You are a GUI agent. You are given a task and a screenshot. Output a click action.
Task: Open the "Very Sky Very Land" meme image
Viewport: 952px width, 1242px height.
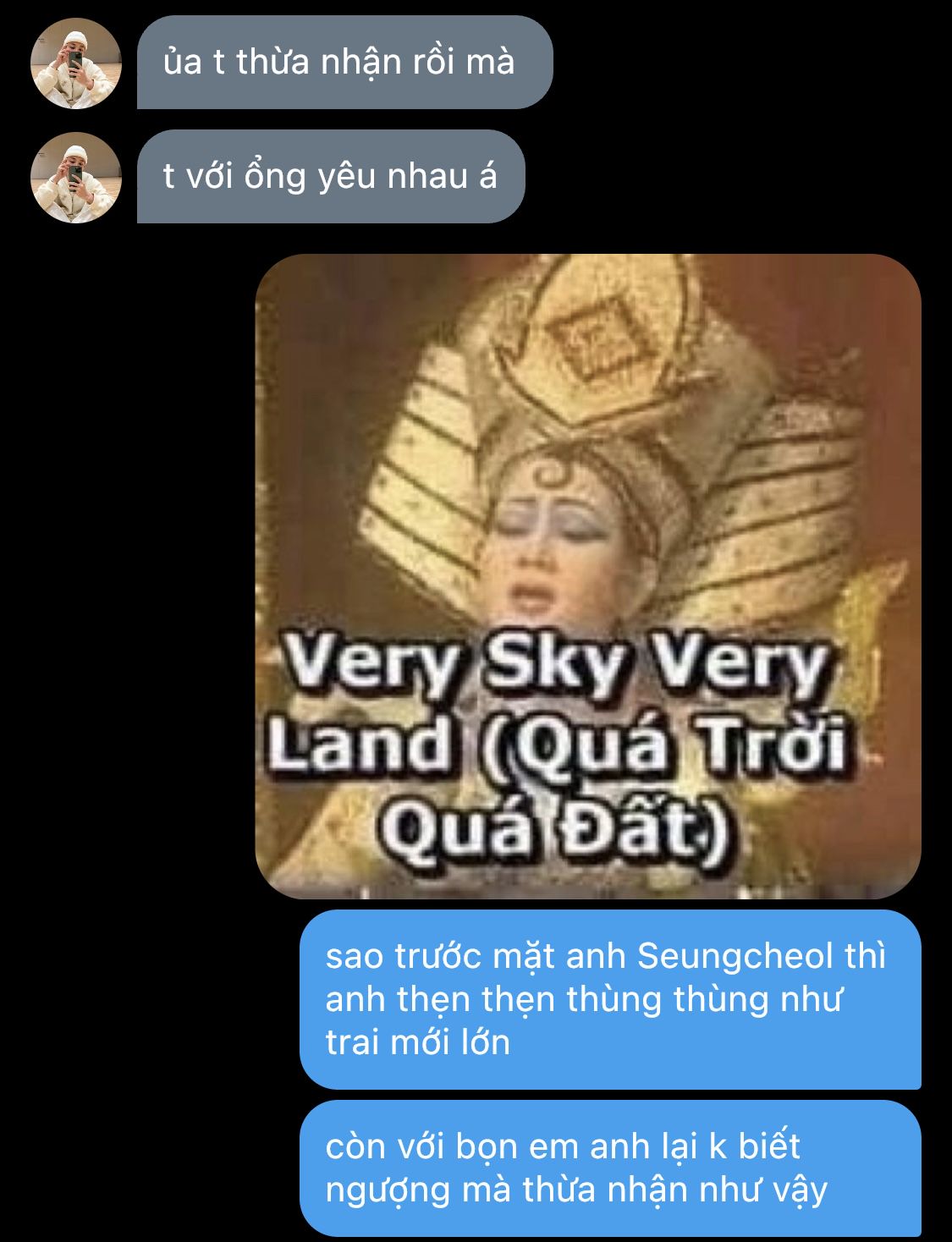coord(588,576)
